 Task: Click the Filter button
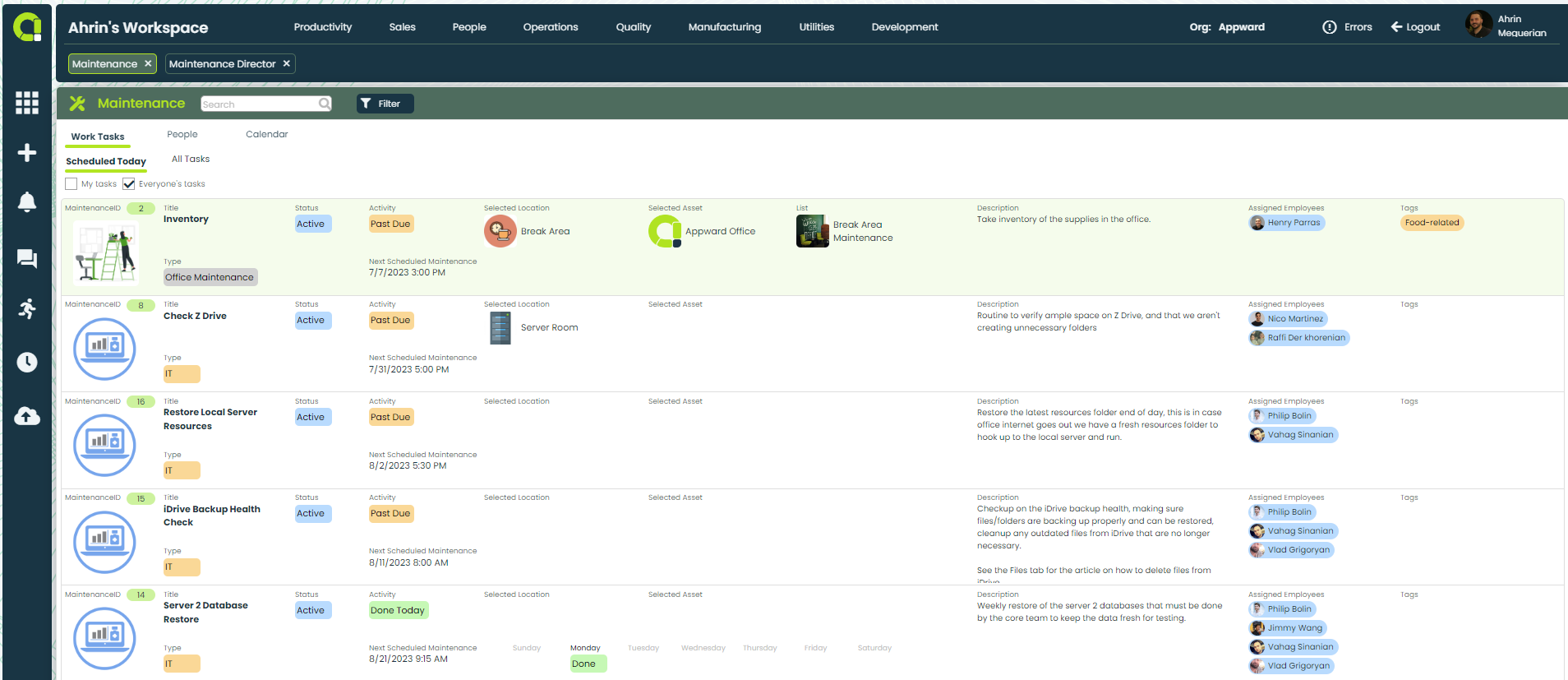[x=385, y=104]
